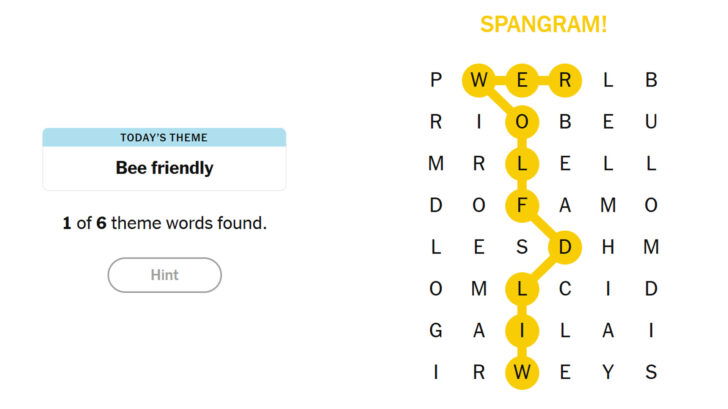Tap the letter U tile
Viewport: 728px width, 409px height.
pyautogui.click(x=651, y=122)
